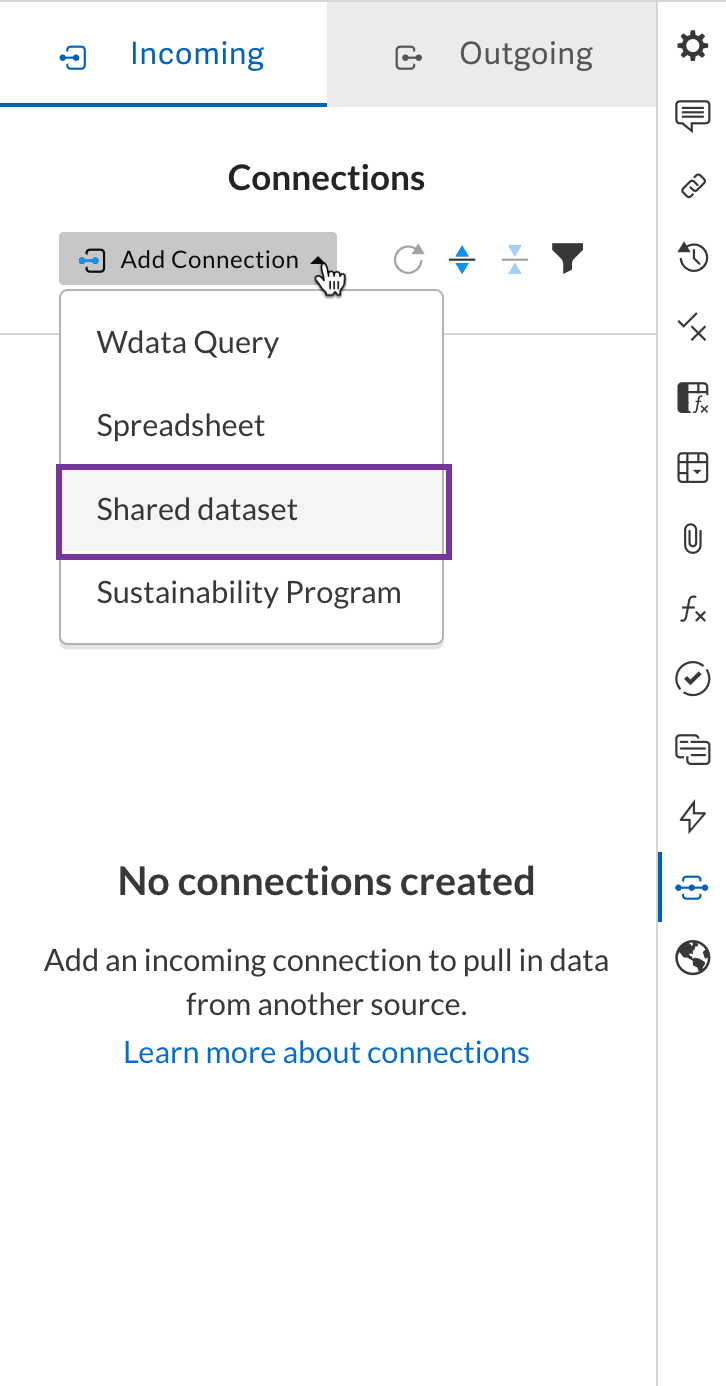Viewport: 726px width, 1386px height.
Task: Select Spreadsheet connection option
Action: click(181, 425)
